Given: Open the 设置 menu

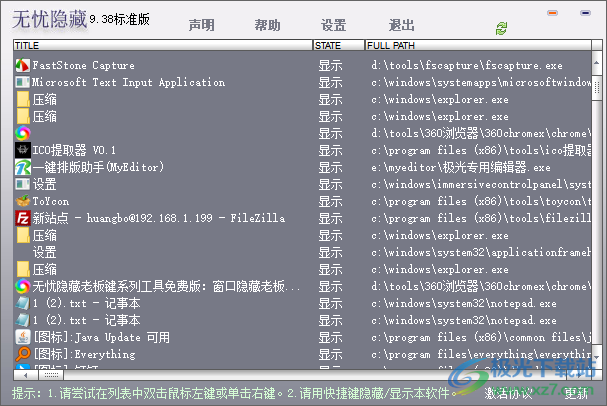Looking at the screenshot, I should tap(333, 25).
